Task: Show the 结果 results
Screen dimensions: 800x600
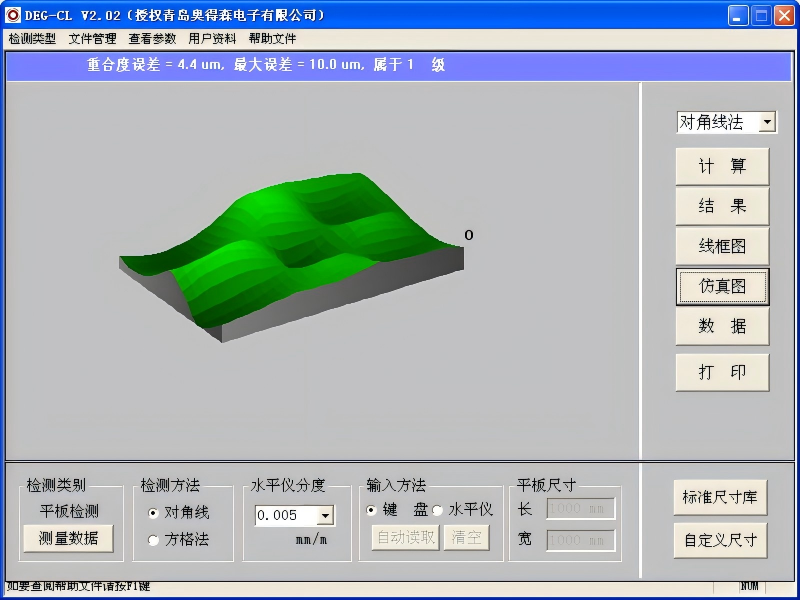Action: coord(722,206)
